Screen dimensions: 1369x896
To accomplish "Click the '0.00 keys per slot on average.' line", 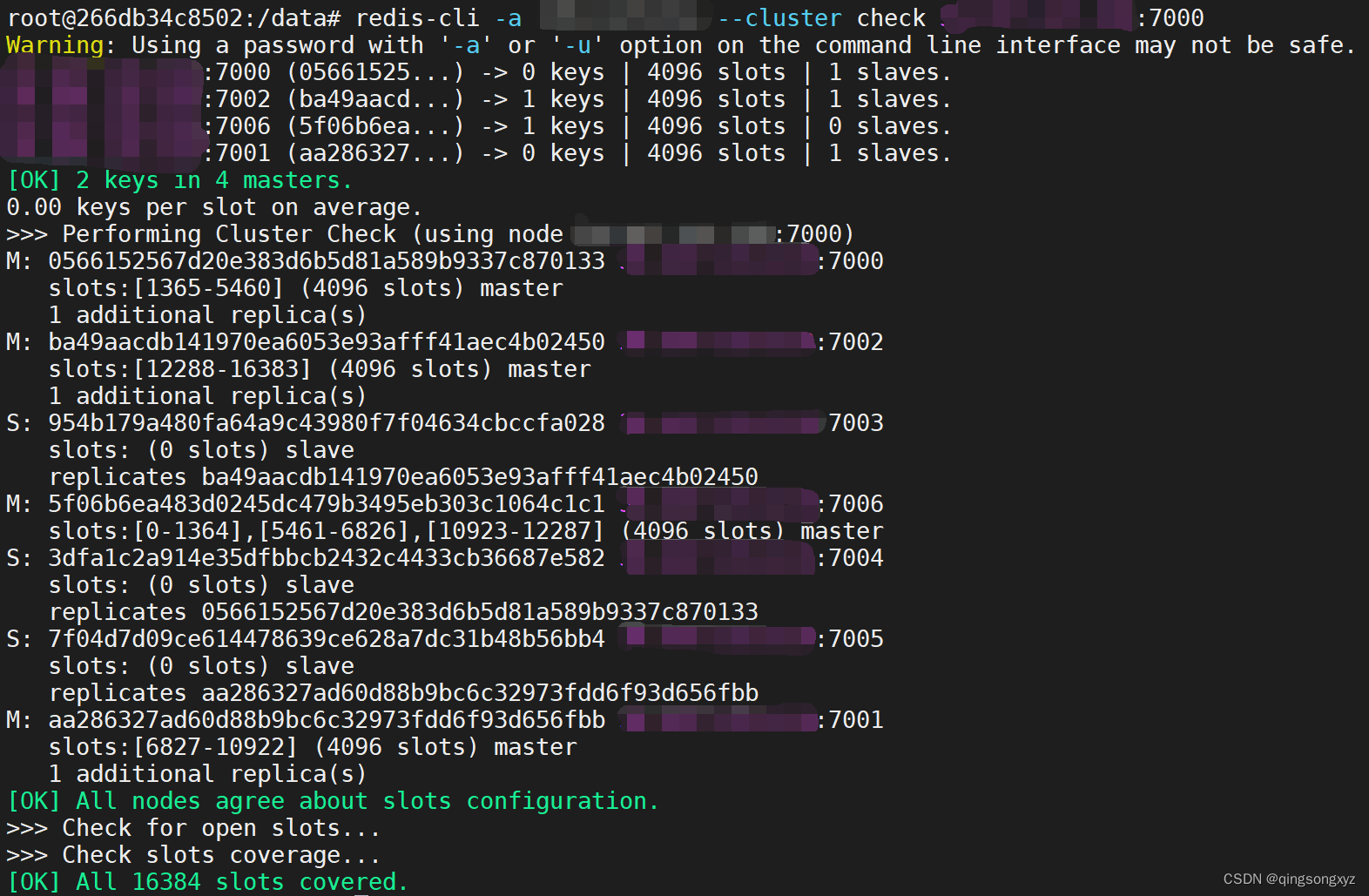I will 214,207.
